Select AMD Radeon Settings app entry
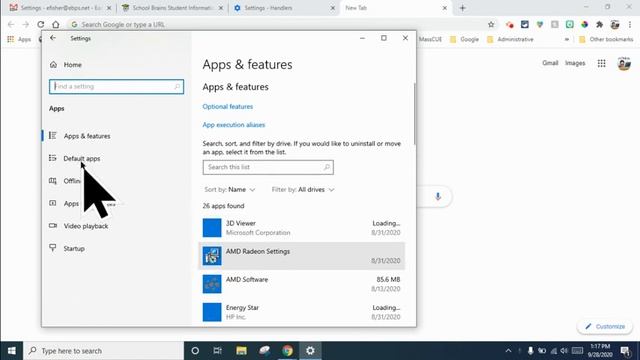The image size is (640, 360). point(302,256)
